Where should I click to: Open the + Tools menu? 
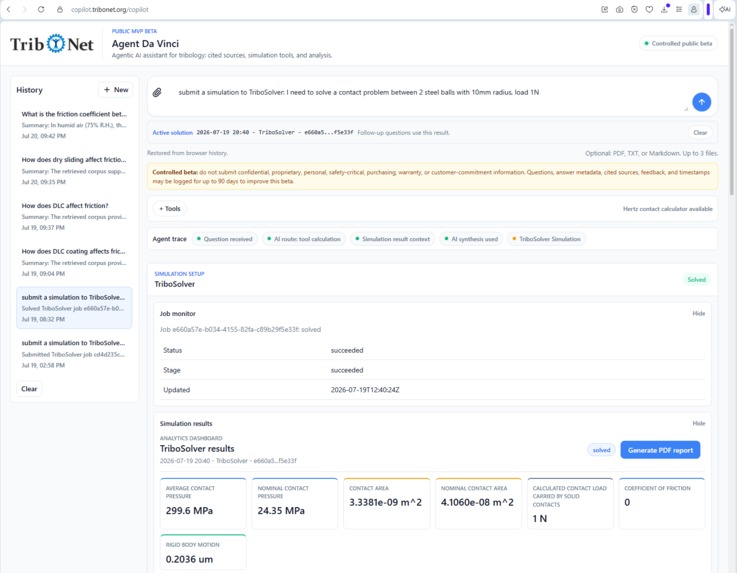(x=169, y=209)
